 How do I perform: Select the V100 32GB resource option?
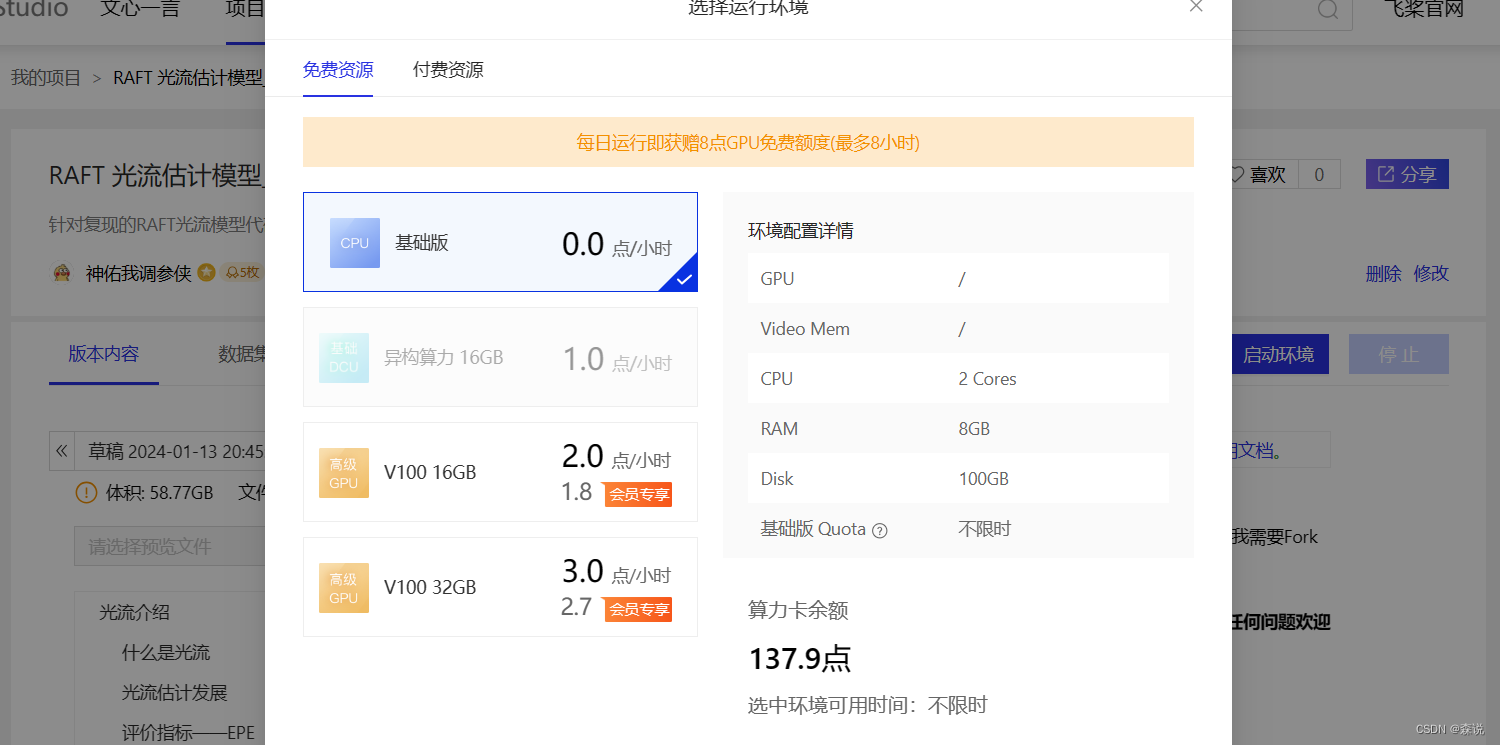pyautogui.click(x=500, y=586)
